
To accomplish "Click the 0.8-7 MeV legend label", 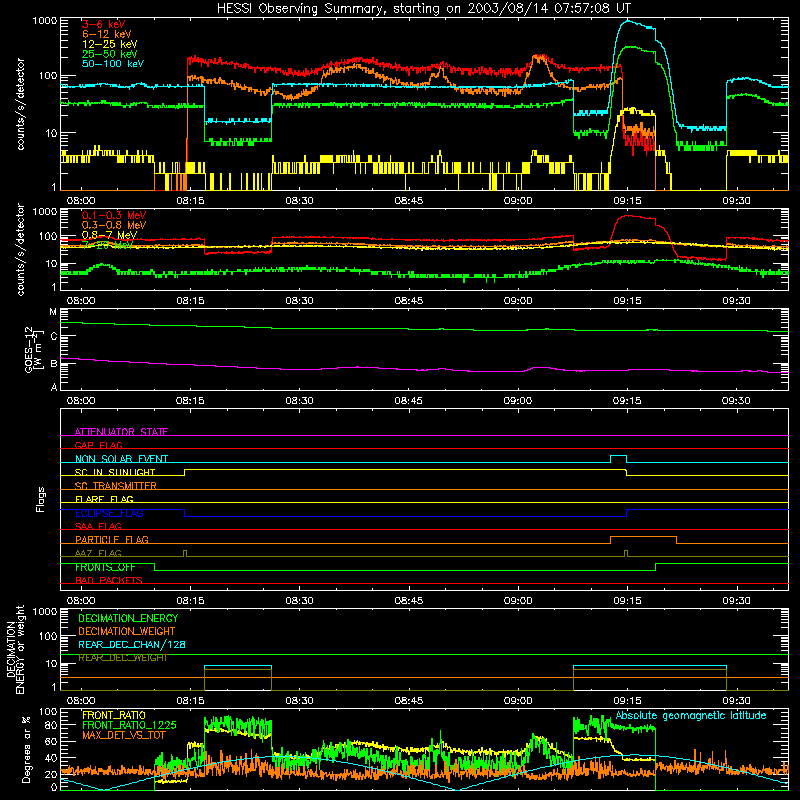I will tap(109, 235).
